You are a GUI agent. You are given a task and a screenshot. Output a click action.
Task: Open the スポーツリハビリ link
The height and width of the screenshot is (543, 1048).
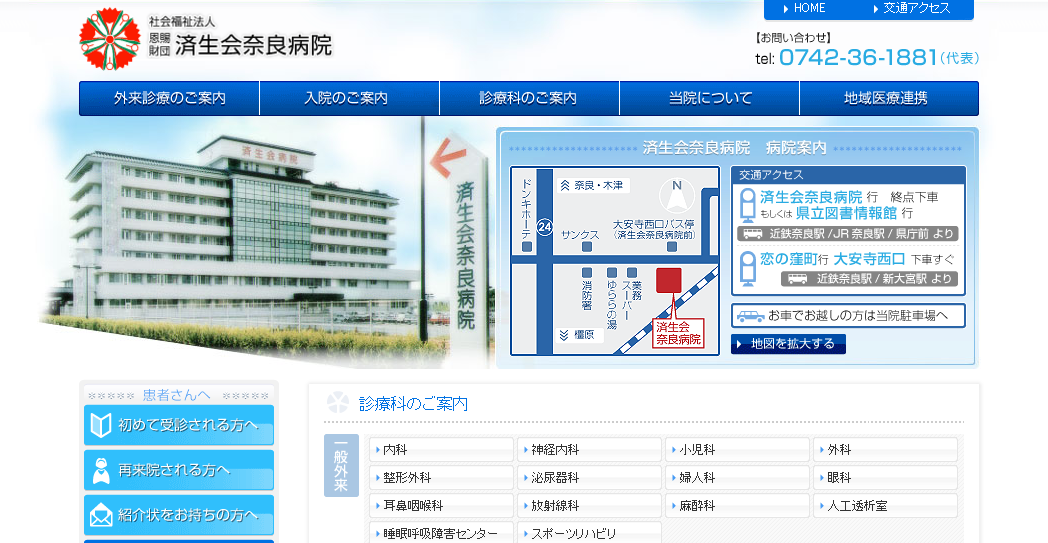coord(590,534)
